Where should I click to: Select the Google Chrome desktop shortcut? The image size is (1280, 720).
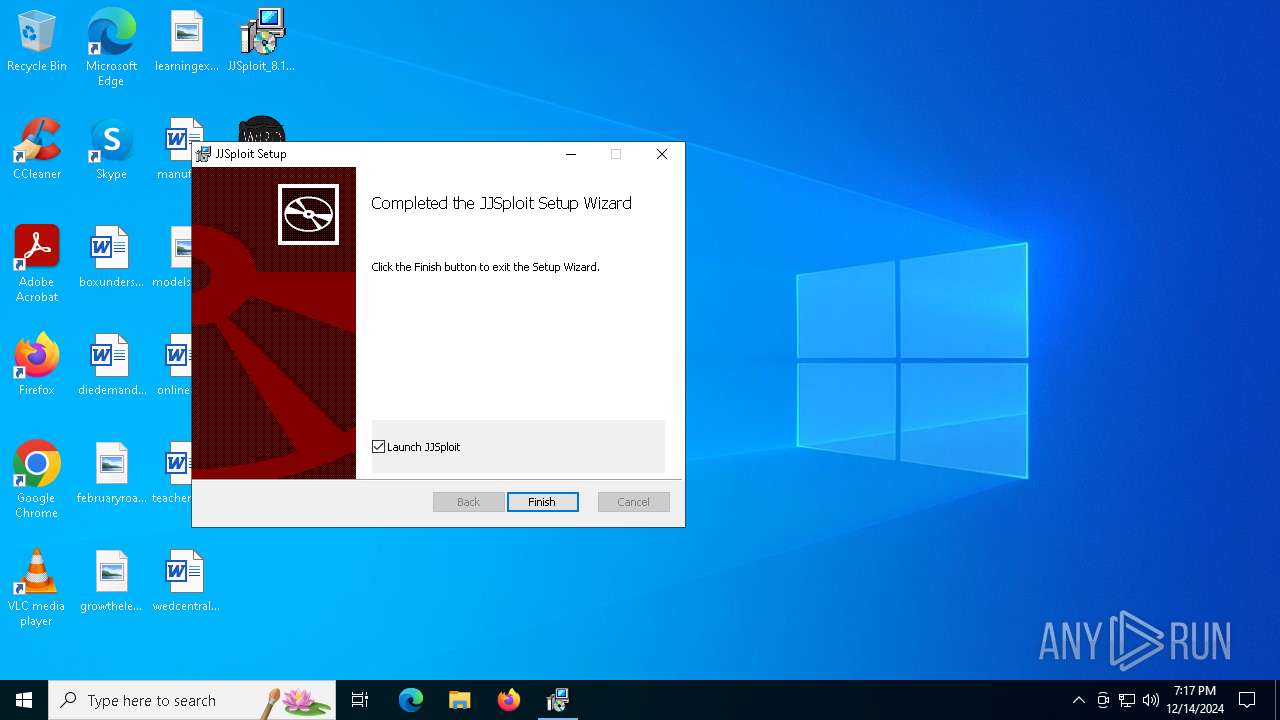[x=37, y=480]
